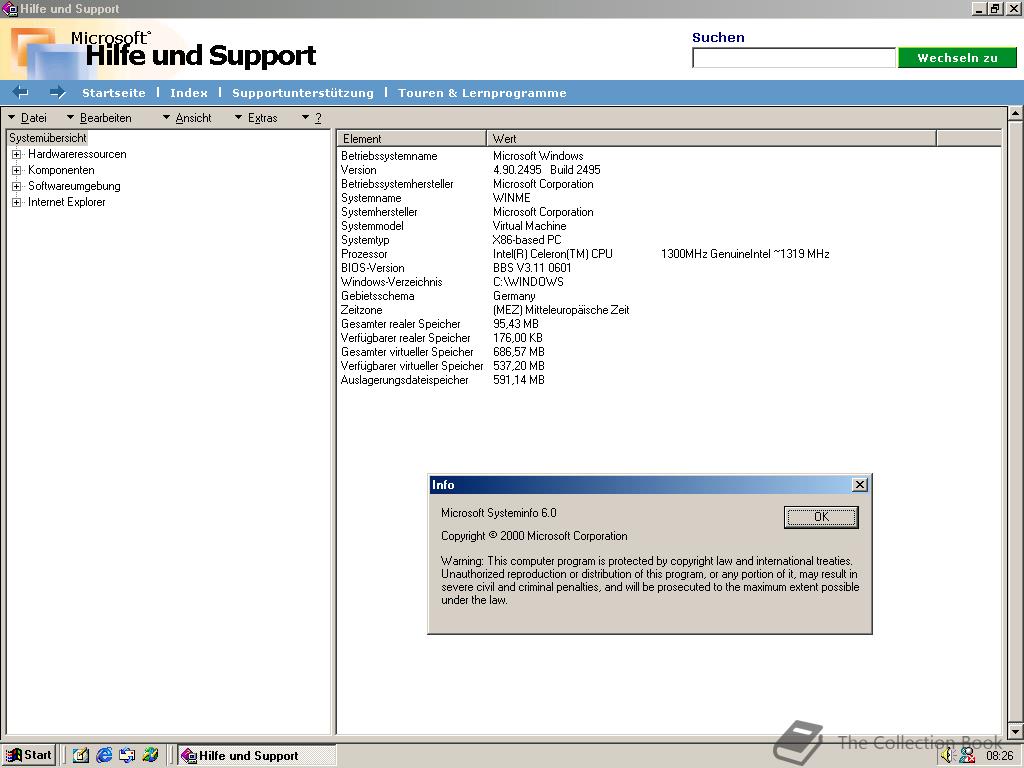Launch Internet Explorer from quick launch
The height and width of the screenshot is (768, 1024).
104,756
